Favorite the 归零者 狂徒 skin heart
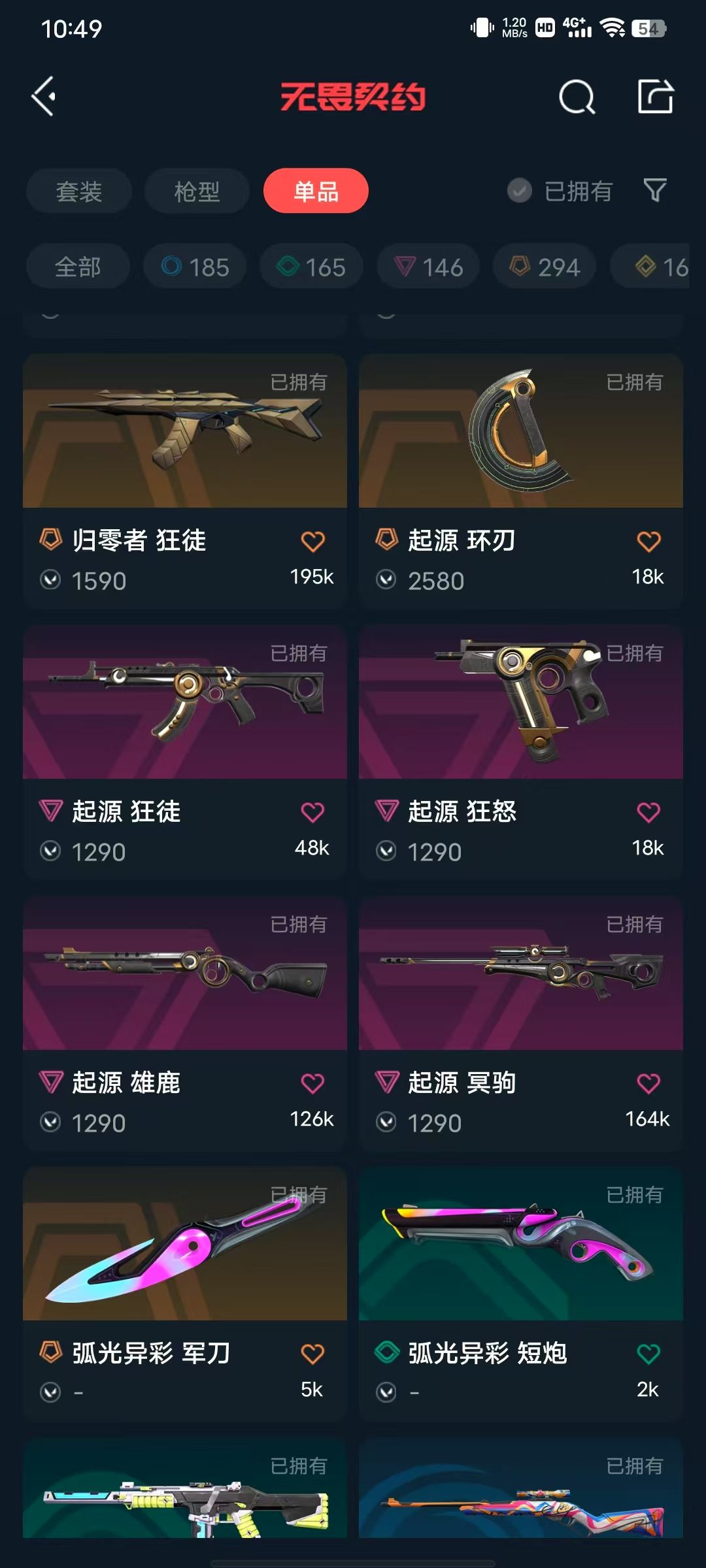The height and width of the screenshot is (1568, 706). [312, 541]
